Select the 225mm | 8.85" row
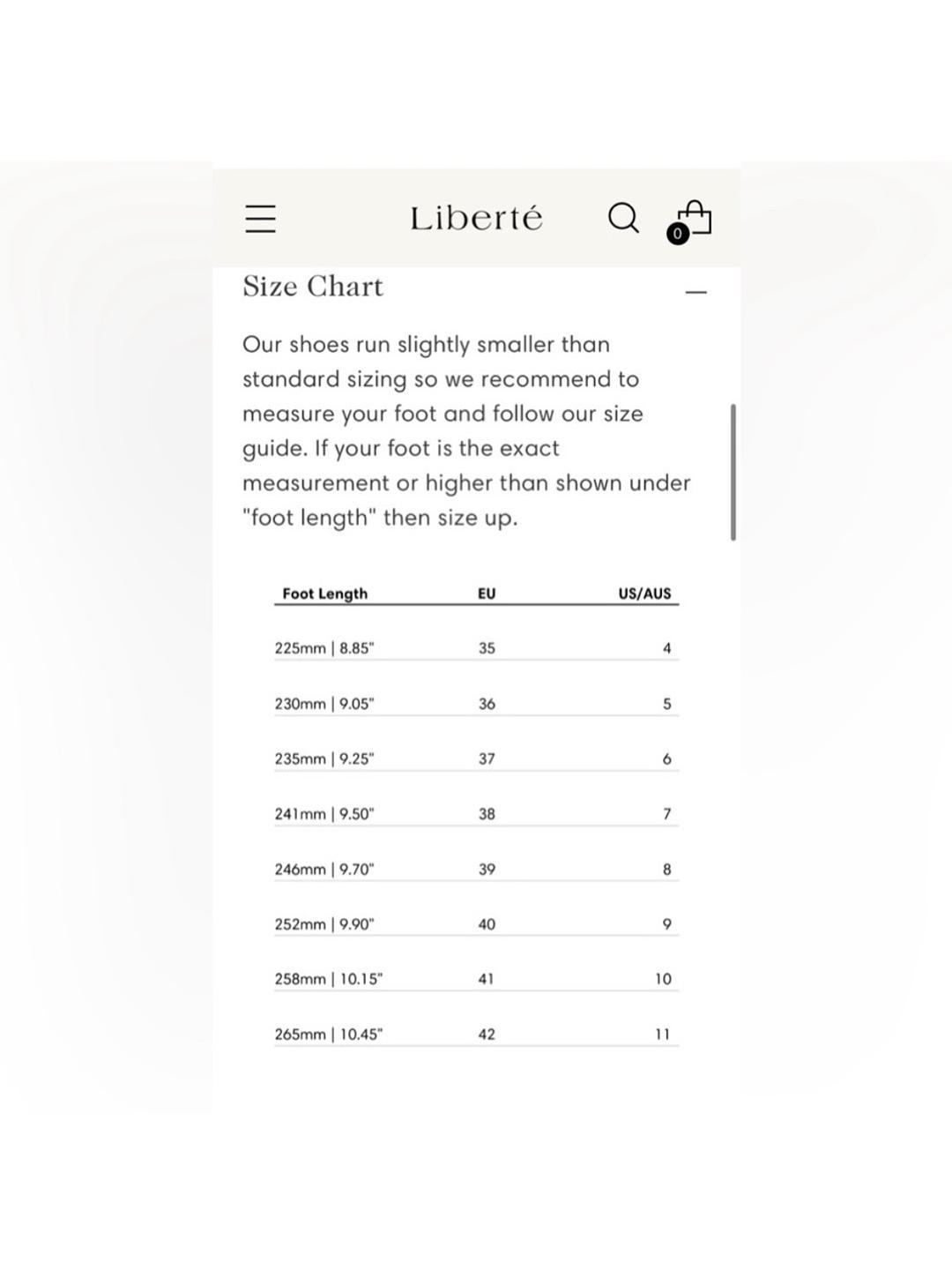Image resolution: width=952 pixels, height=1270 pixels. click(476, 648)
